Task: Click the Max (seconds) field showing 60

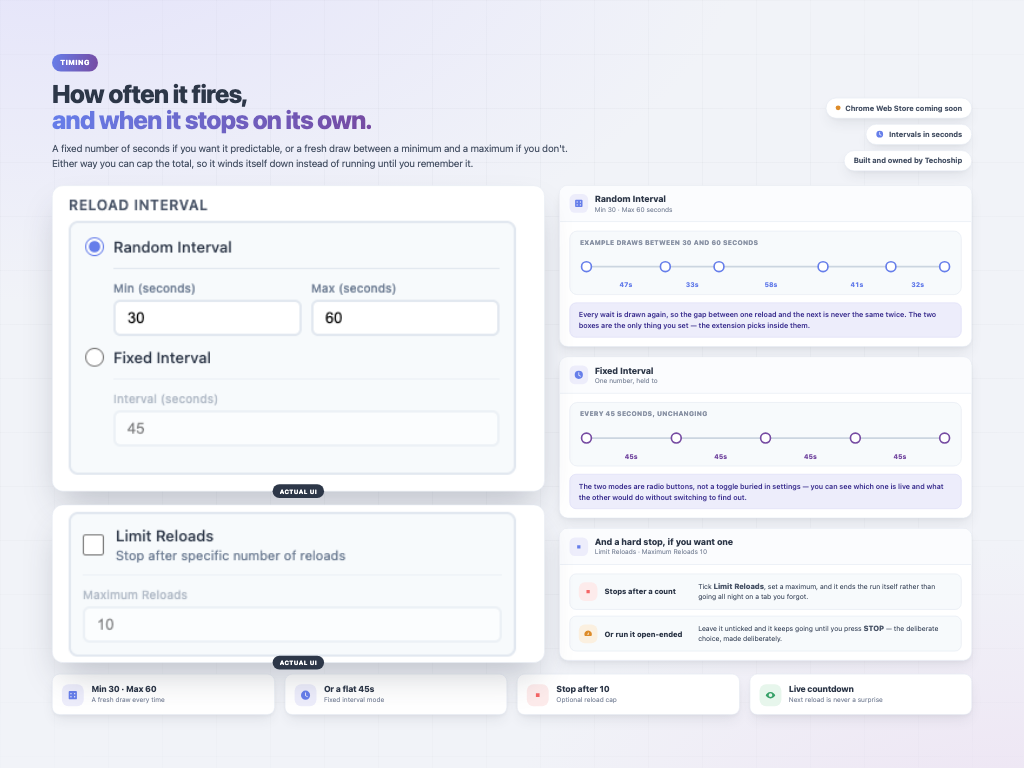Action: tap(405, 318)
